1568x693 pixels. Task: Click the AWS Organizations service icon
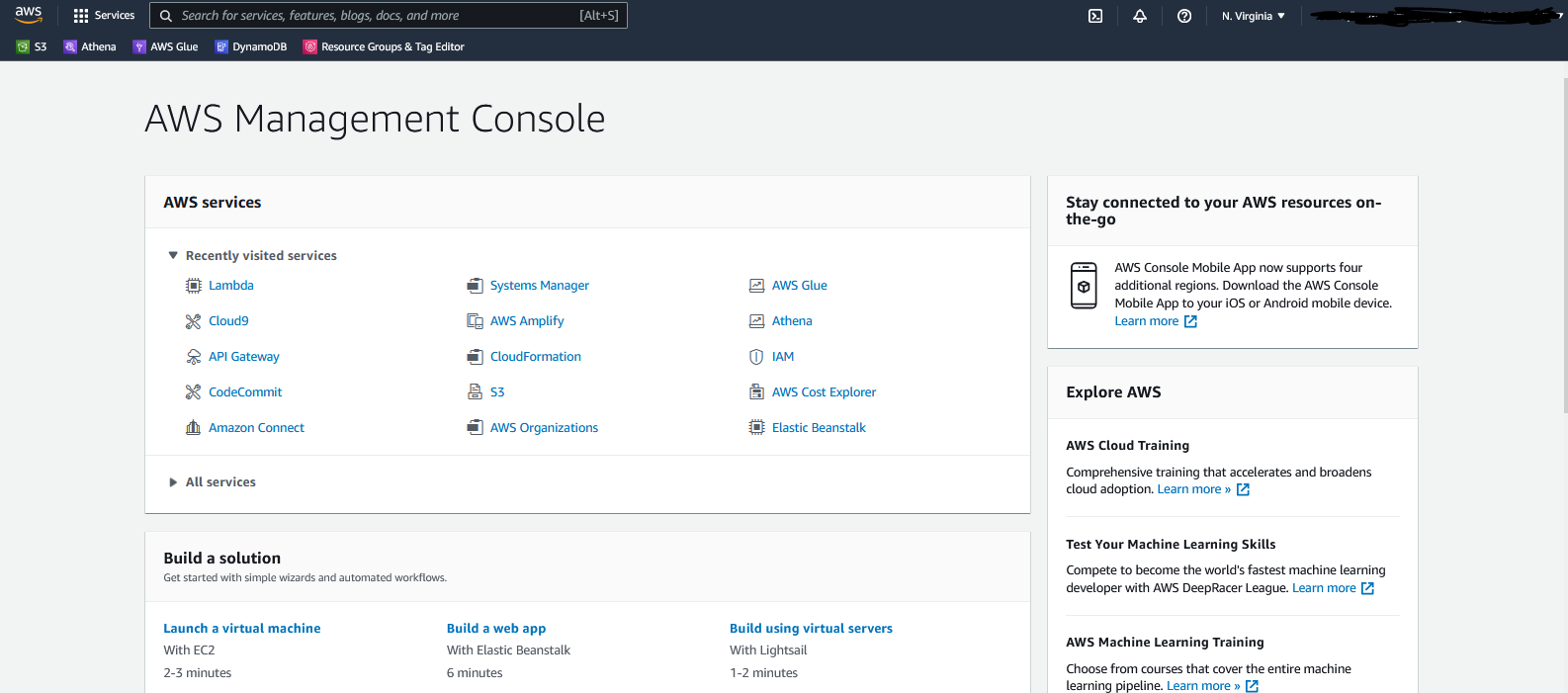click(476, 428)
